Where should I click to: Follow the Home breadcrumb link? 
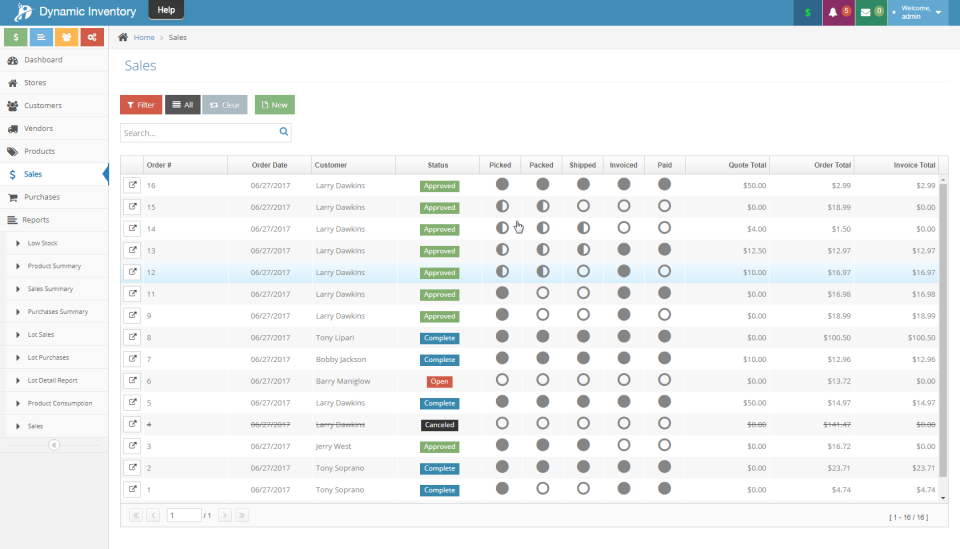[144, 37]
